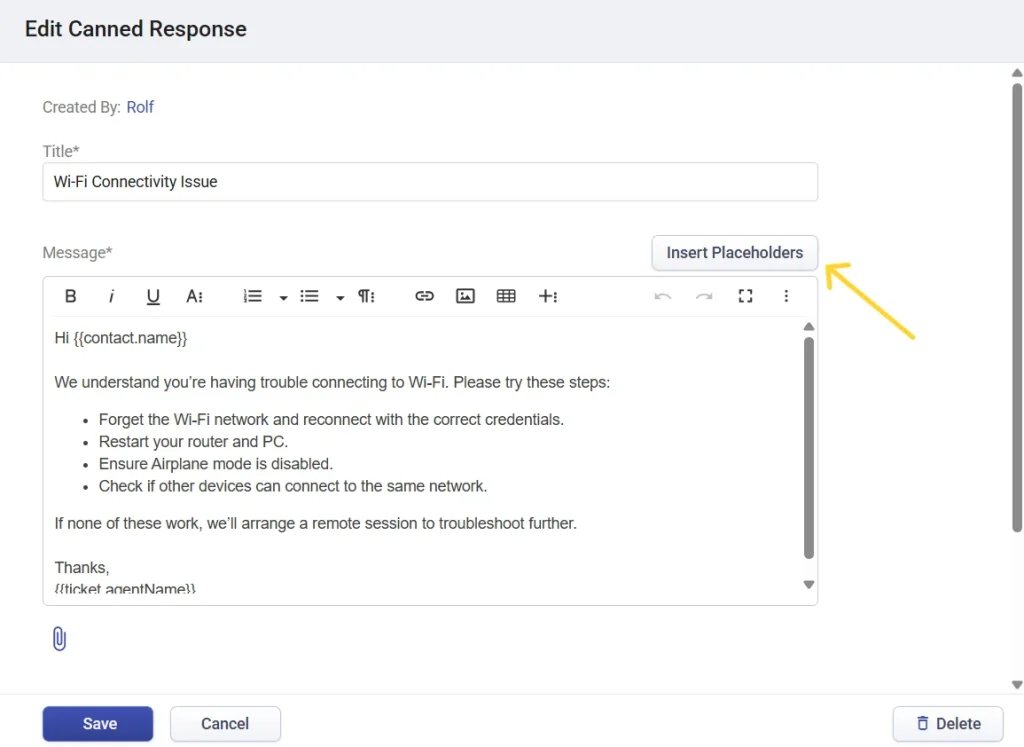Open the font size options

195,296
